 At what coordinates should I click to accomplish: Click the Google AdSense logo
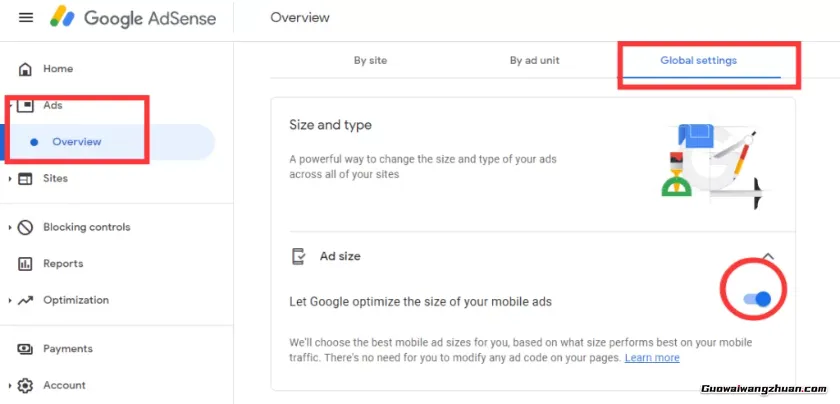tap(140, 18)
